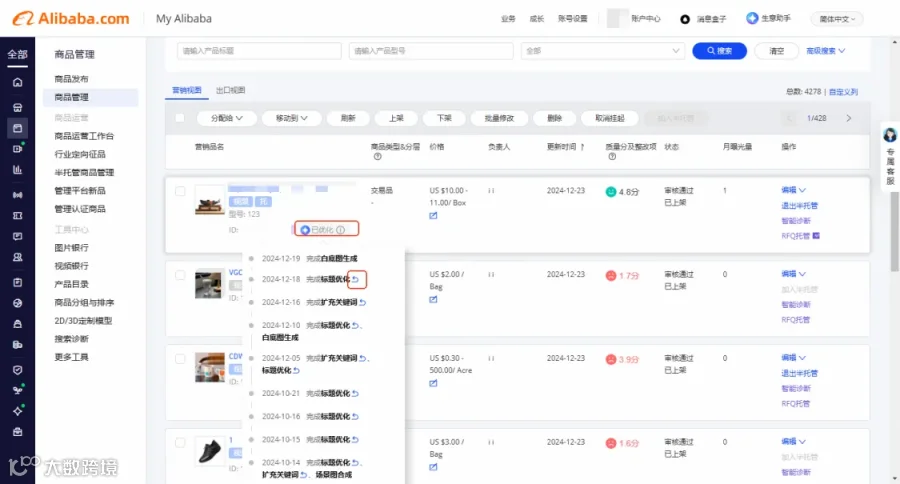Select 图片银行 in the left menu
The width and height of the screenshot is (900, 484).
click(71, 247)
